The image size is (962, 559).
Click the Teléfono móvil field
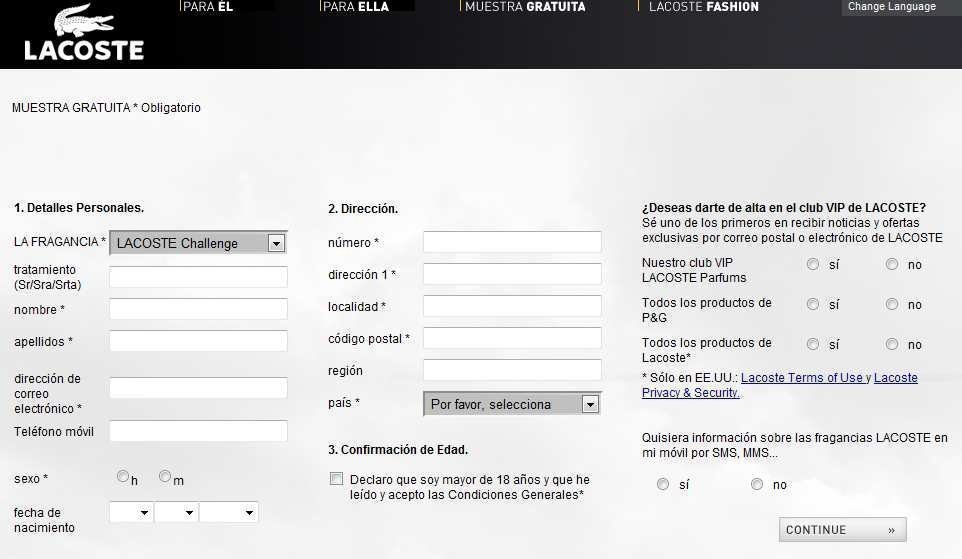point(198,431)
